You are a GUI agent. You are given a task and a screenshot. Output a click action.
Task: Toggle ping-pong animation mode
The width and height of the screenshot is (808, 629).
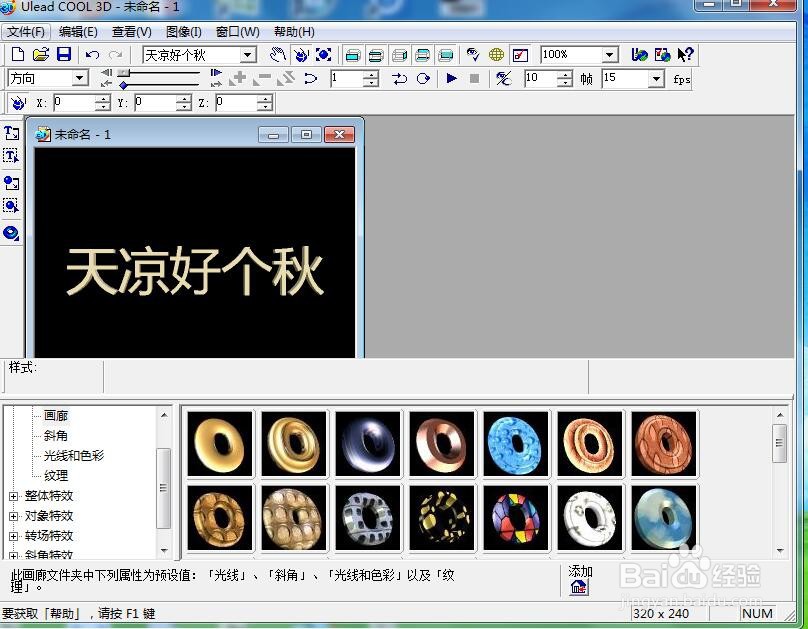(399, 79)
